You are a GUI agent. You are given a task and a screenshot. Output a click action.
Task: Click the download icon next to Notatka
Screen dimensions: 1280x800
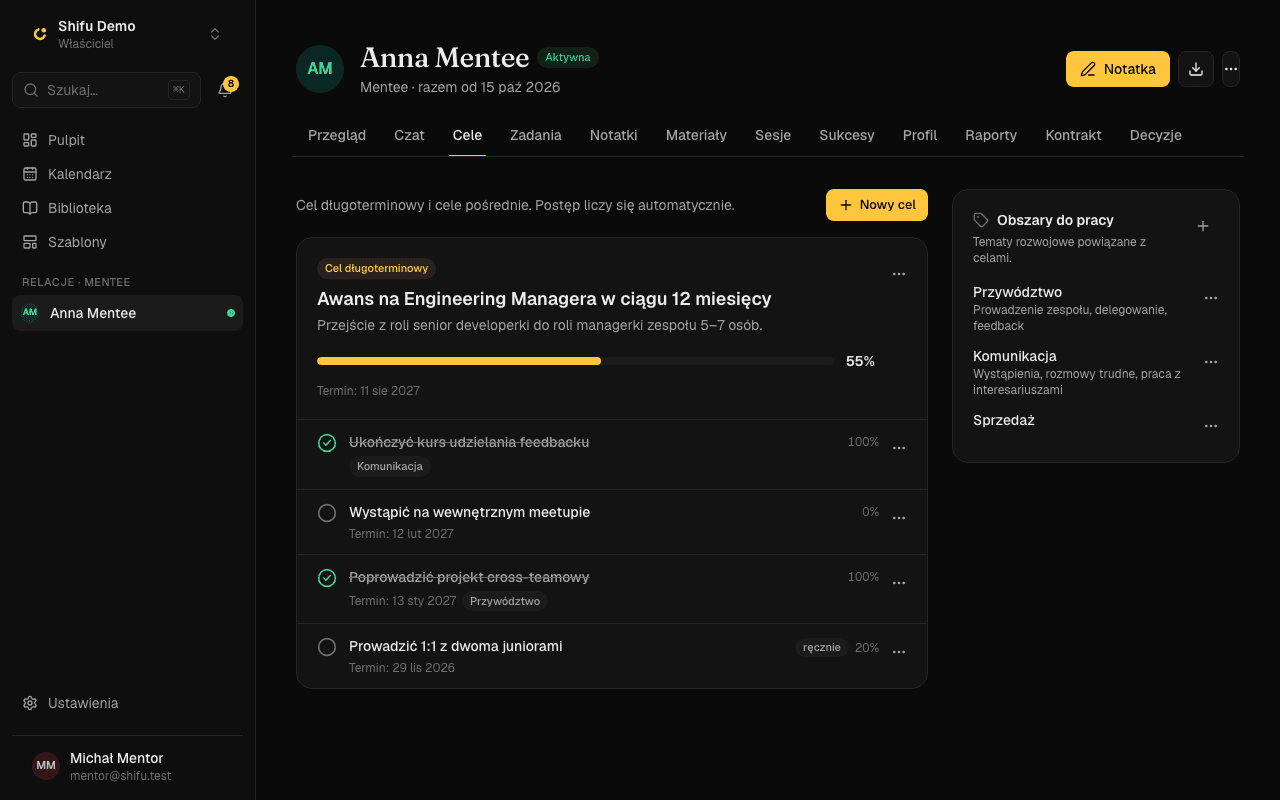[x=1196, y=69]
